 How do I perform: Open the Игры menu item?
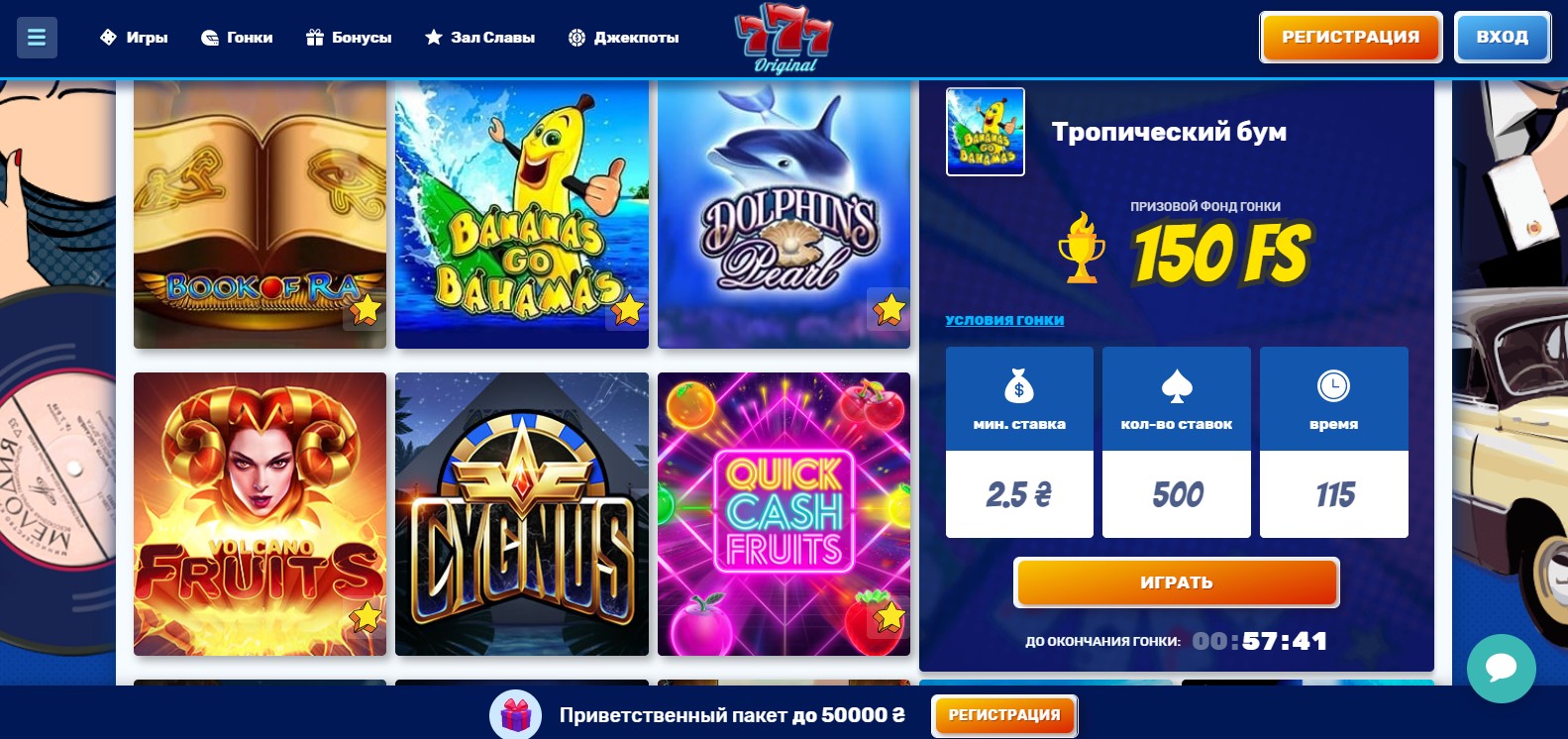click(x=135, y=38)
